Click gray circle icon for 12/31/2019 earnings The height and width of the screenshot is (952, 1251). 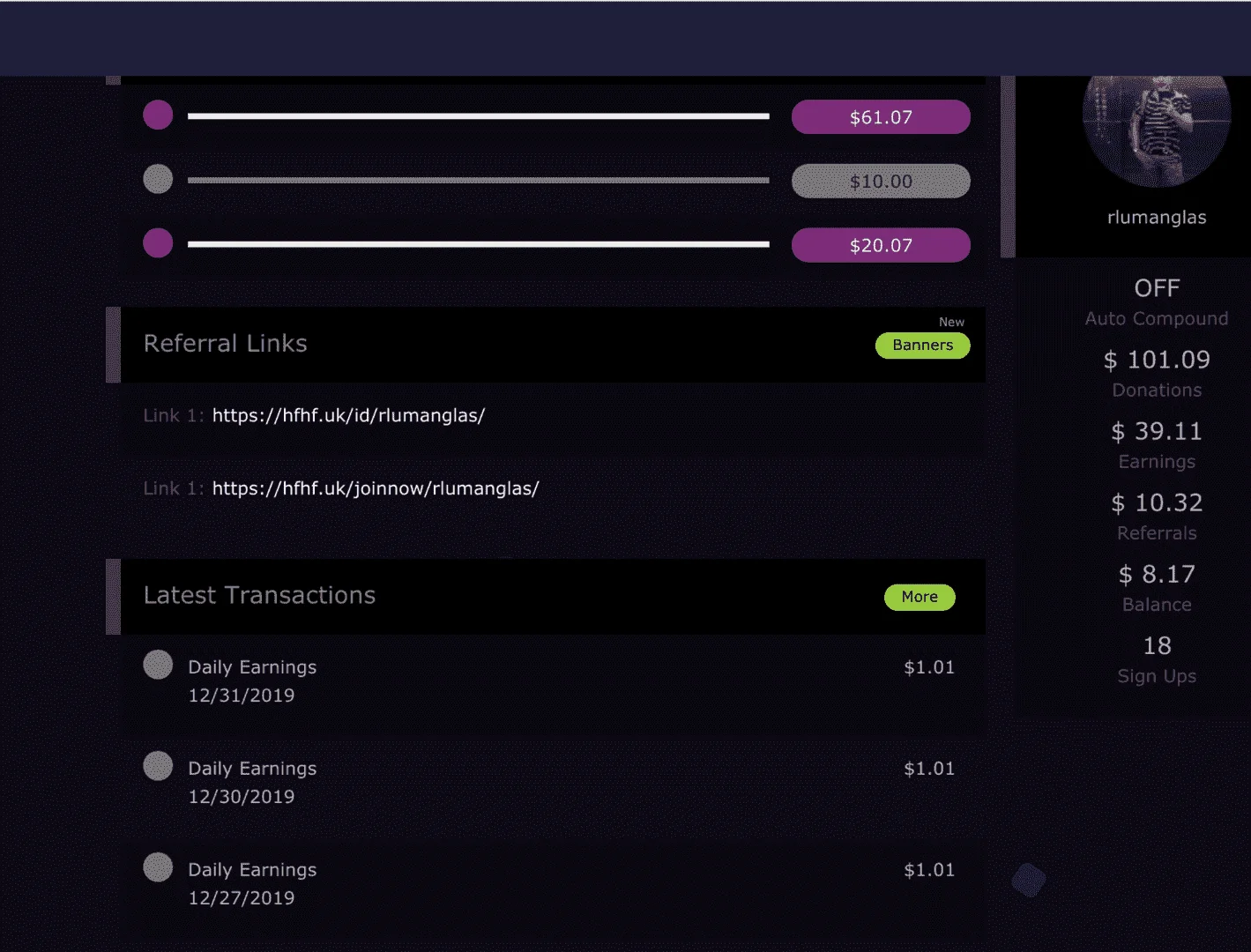[158, 665]
